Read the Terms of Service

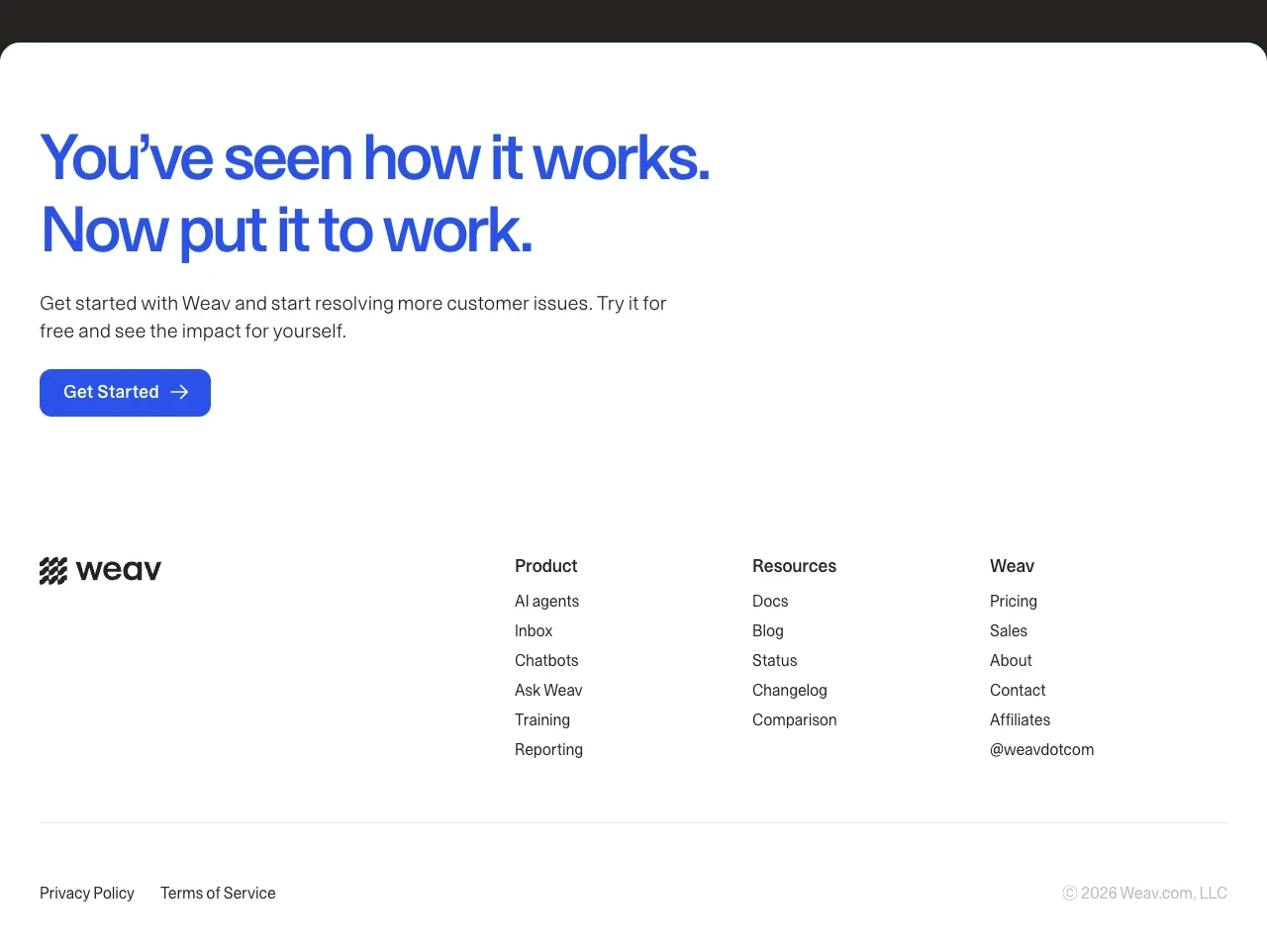(x=218, y=893)
